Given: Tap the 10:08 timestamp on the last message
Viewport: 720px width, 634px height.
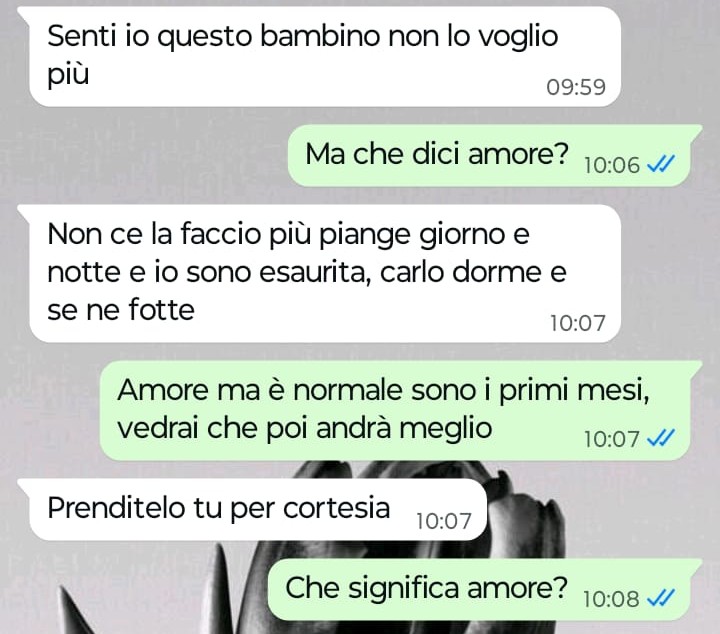Looking at the screenshot, I should click(611, 599).
